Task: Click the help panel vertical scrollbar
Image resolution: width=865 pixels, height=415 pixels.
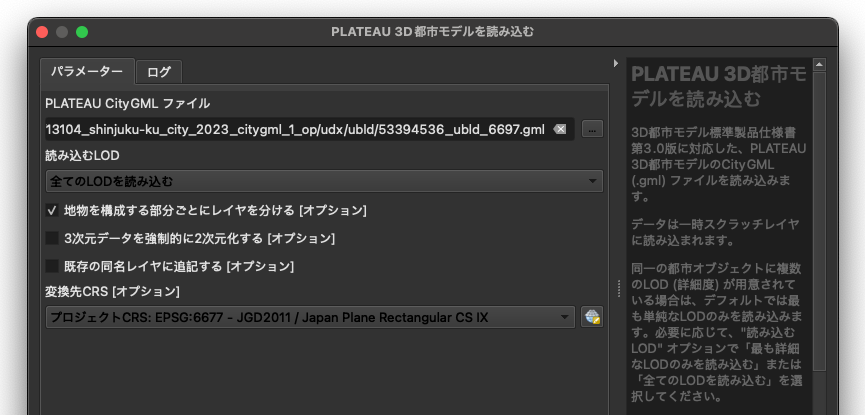Action: pos(819,221)
